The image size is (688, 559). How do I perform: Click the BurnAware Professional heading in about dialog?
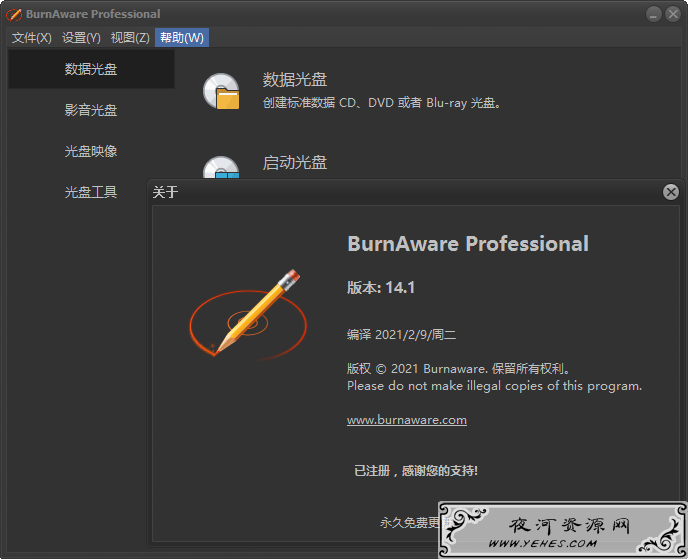[468, 244]
